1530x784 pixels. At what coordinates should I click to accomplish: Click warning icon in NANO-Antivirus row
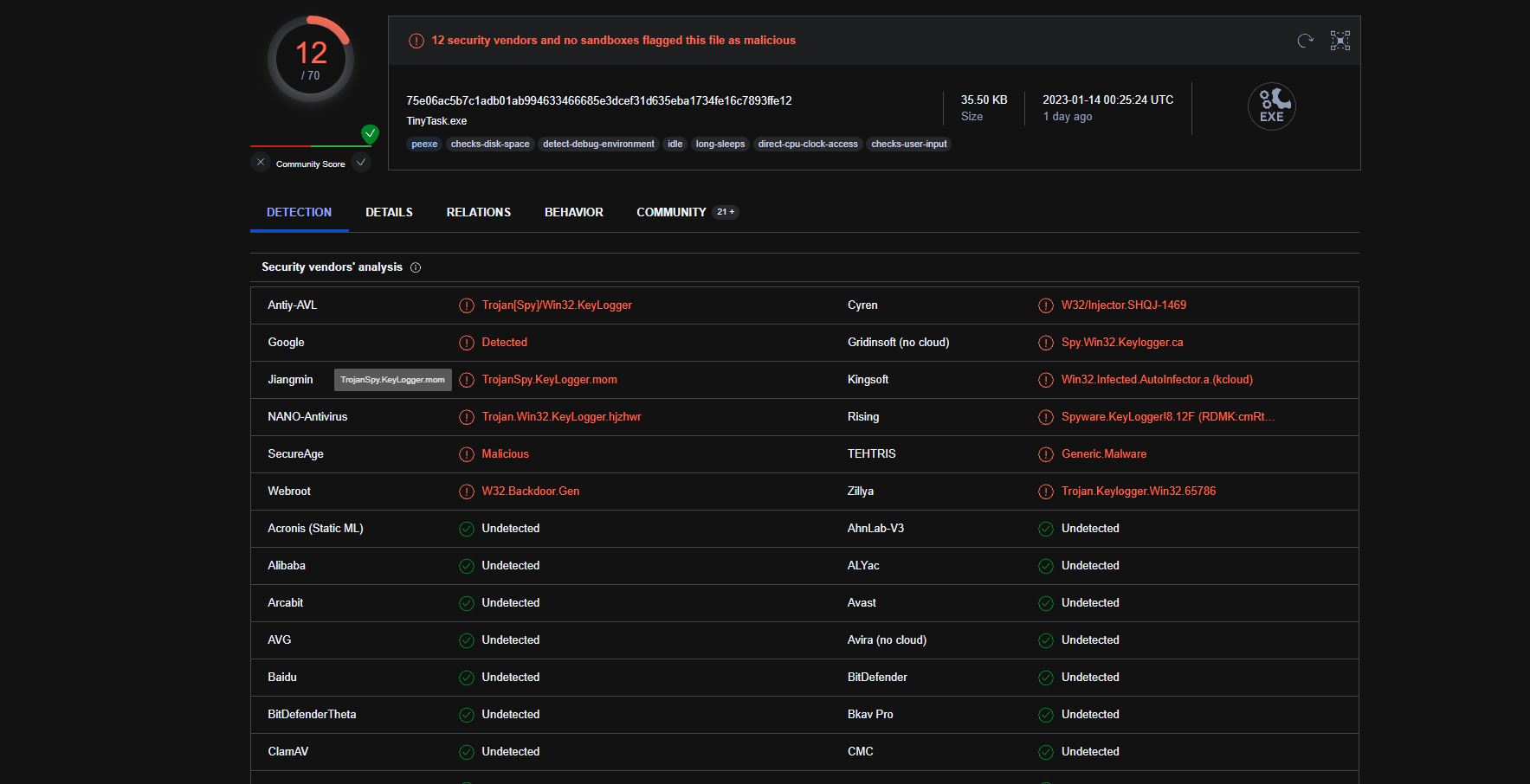[x=467, y=417]
